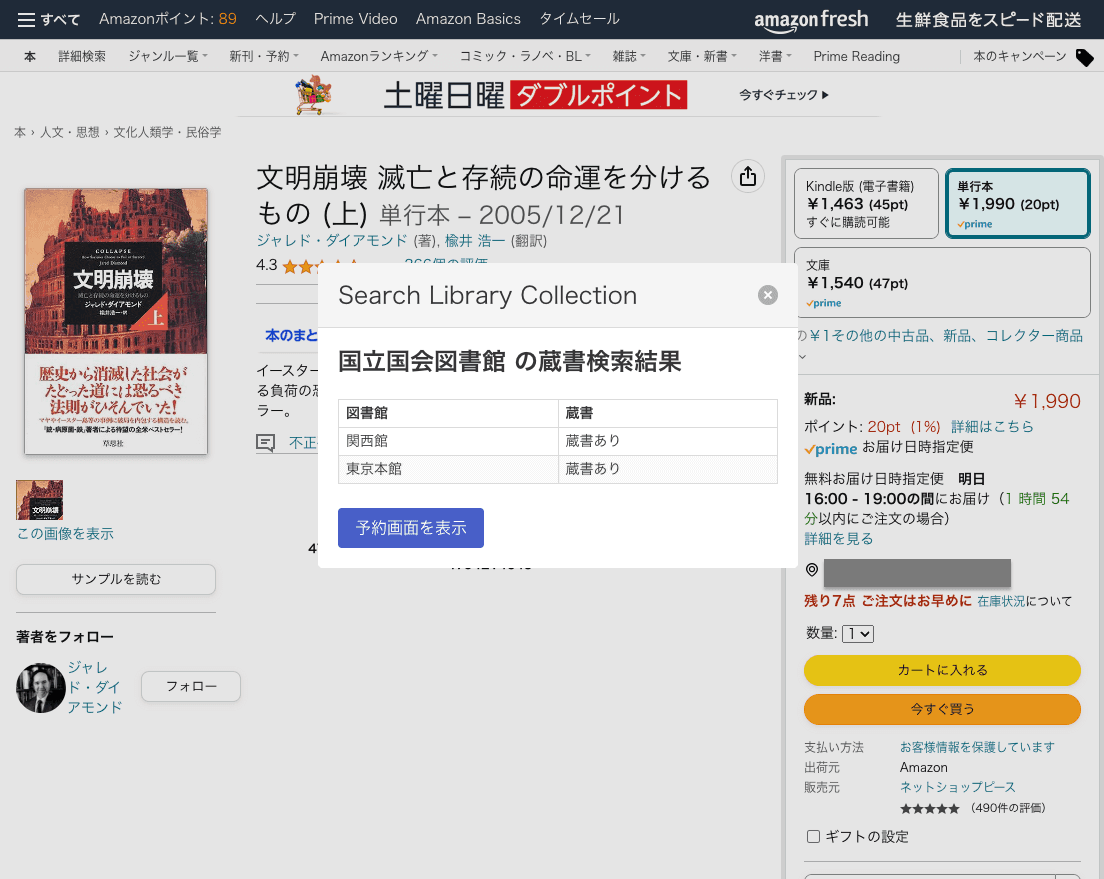Screen dimensions: 1104x879
Task: Click 東京本館 row in library table
Action: click(x=558, y=469)
